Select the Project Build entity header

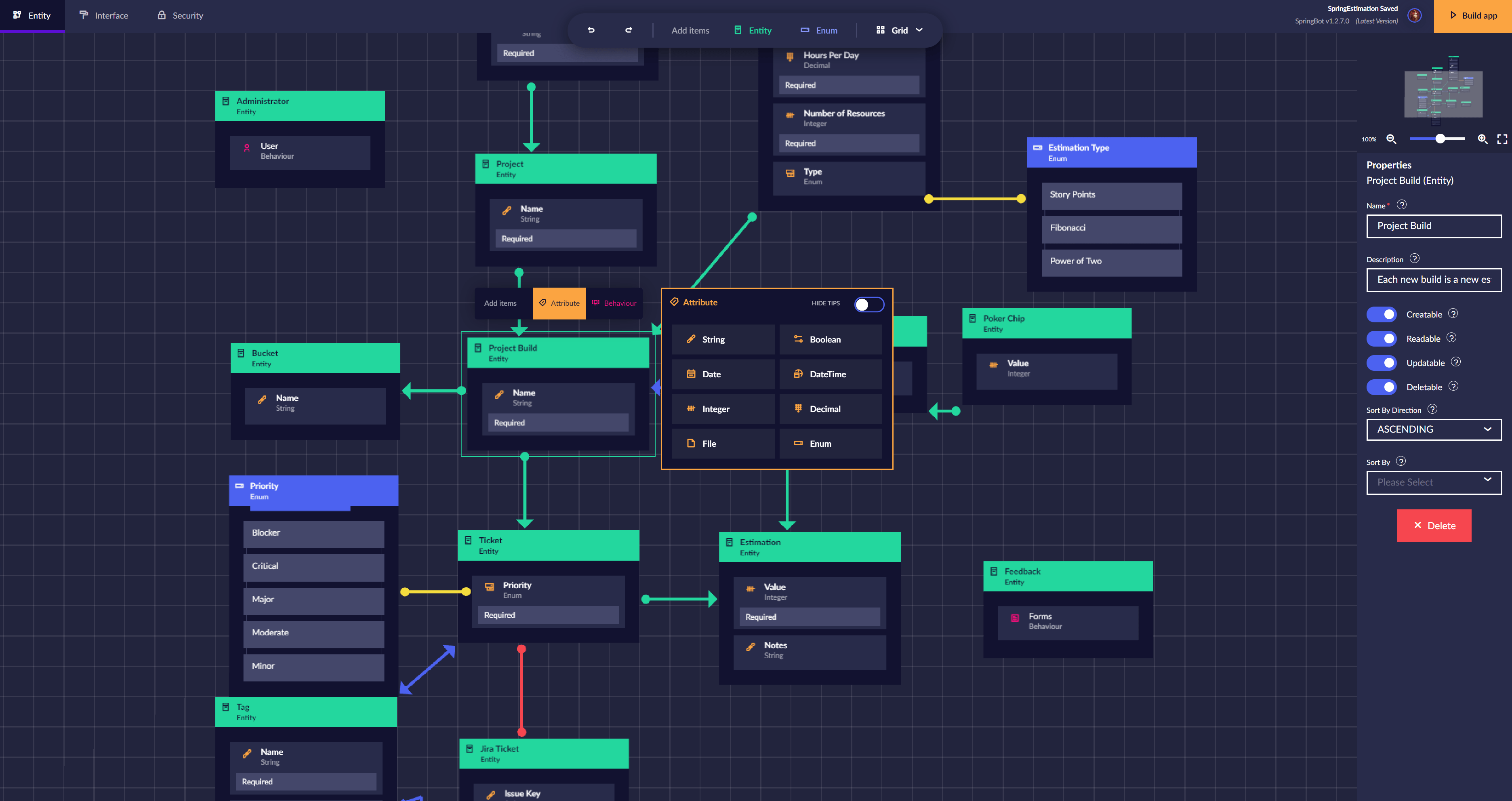(558, 353)
